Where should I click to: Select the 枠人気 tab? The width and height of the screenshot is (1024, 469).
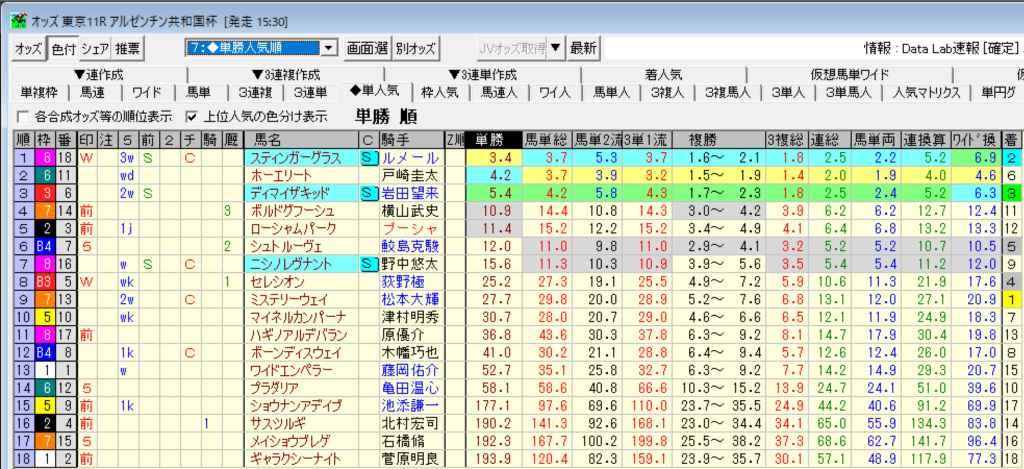[439, 92]
